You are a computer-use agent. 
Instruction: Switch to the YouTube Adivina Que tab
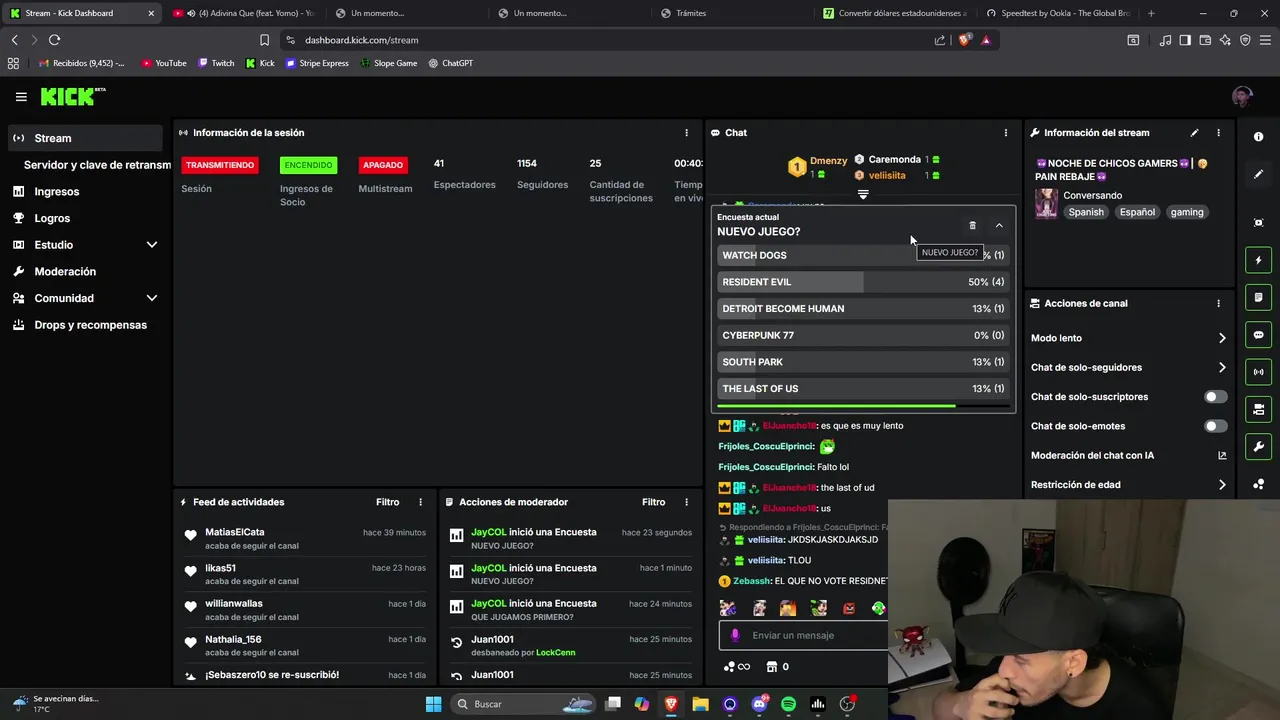(244, 13)
